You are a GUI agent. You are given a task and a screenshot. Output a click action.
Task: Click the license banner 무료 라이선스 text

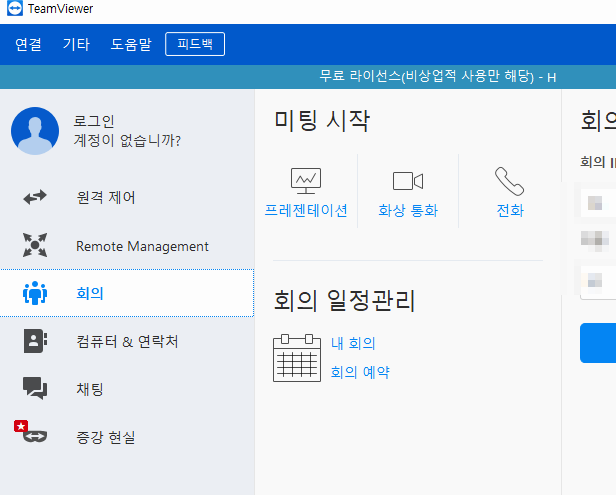tap(437, 76)
